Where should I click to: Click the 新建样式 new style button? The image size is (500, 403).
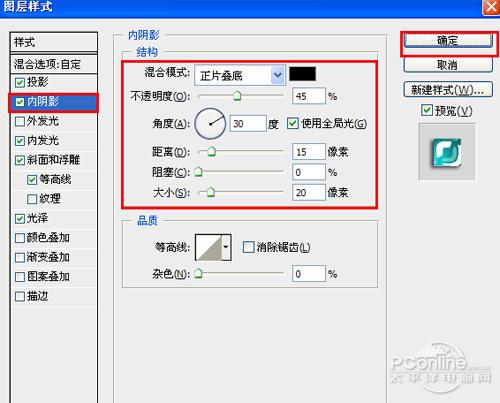[448, 89]
